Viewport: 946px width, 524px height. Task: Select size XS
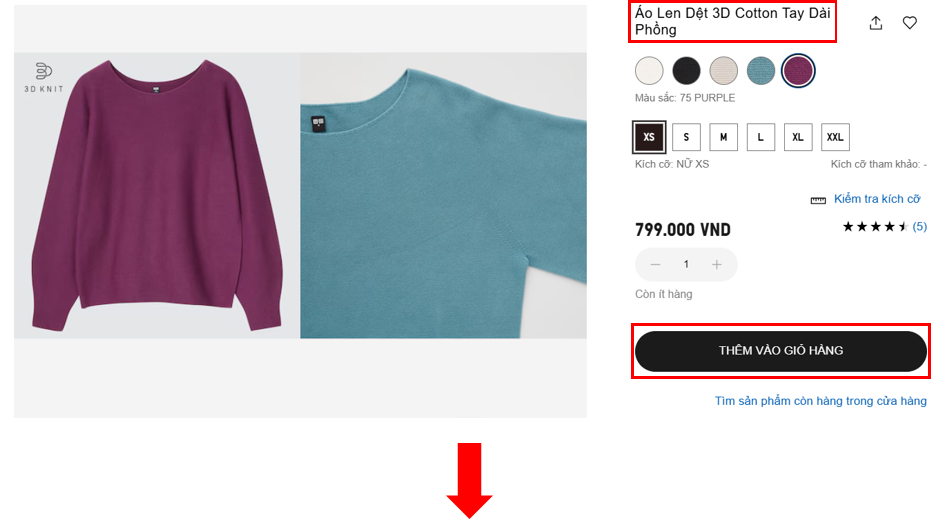pos(649,137)
